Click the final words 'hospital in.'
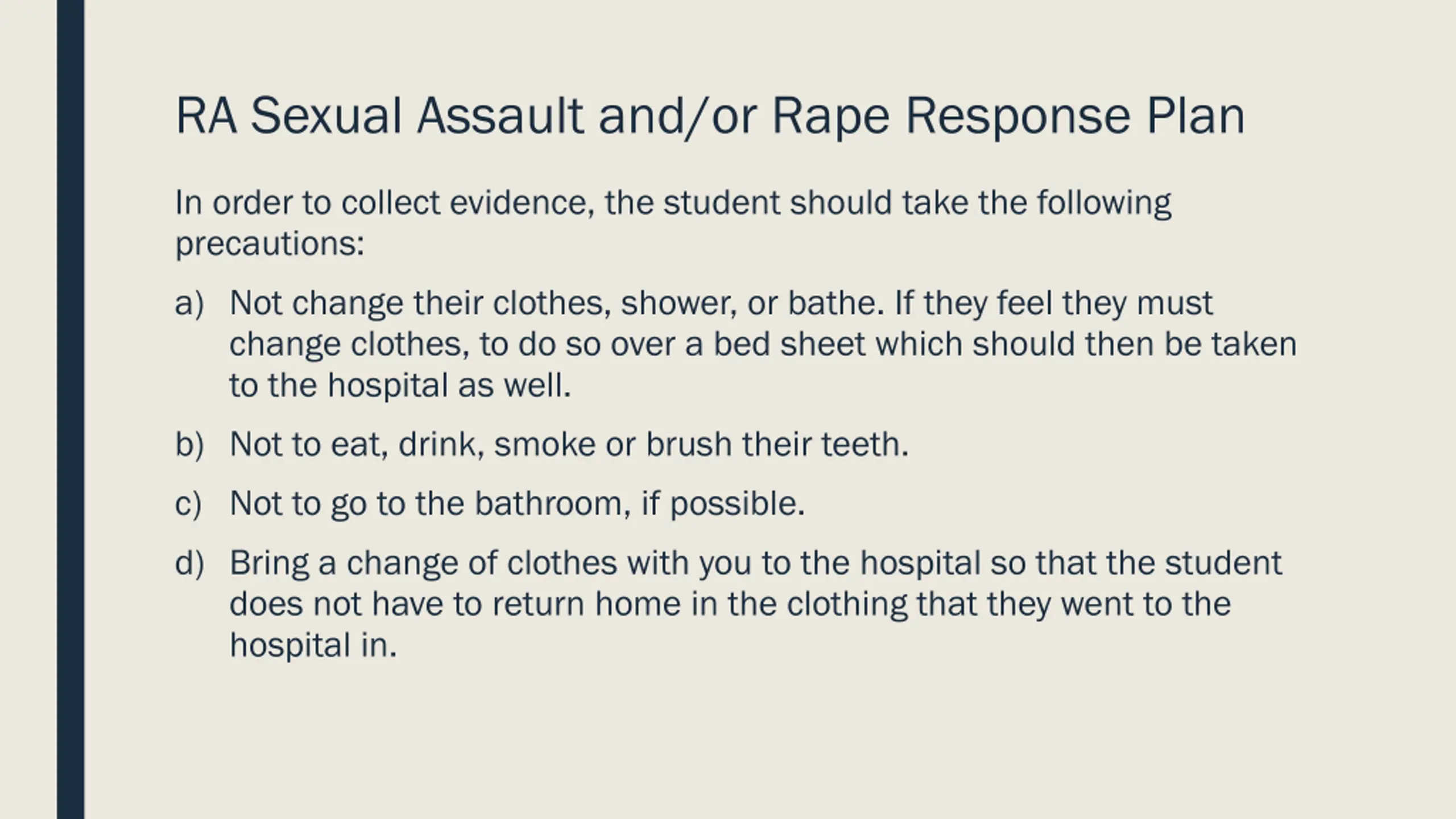This screenshot has height=819, width=1456. pos(313,646)
